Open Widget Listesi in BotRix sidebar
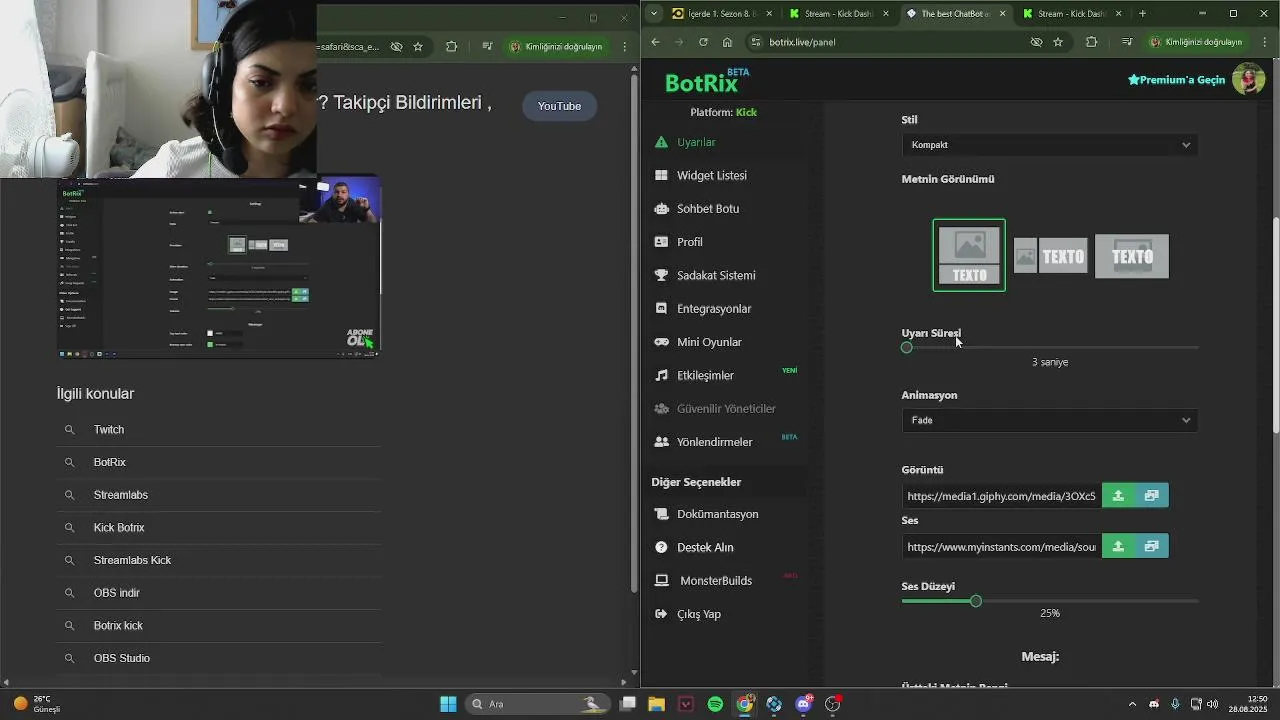 click(711, 175)
